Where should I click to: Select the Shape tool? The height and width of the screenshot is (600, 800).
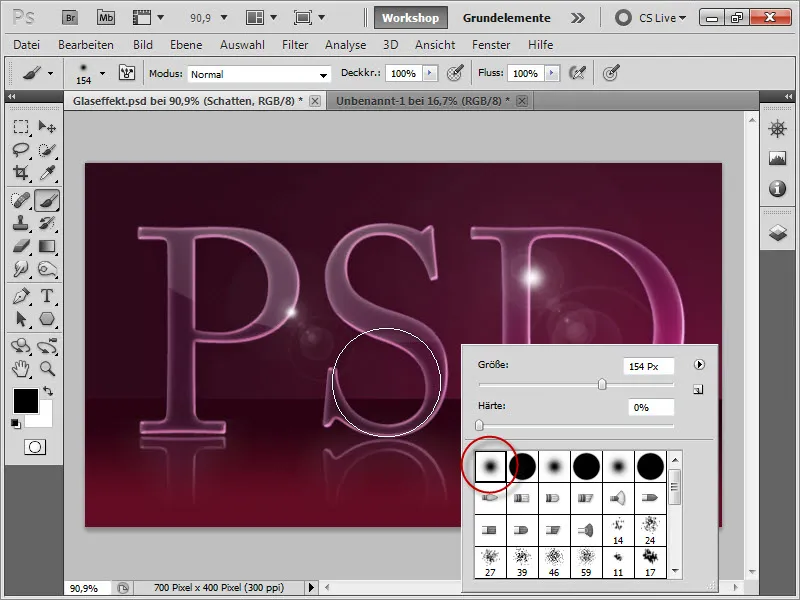point(47,319)
